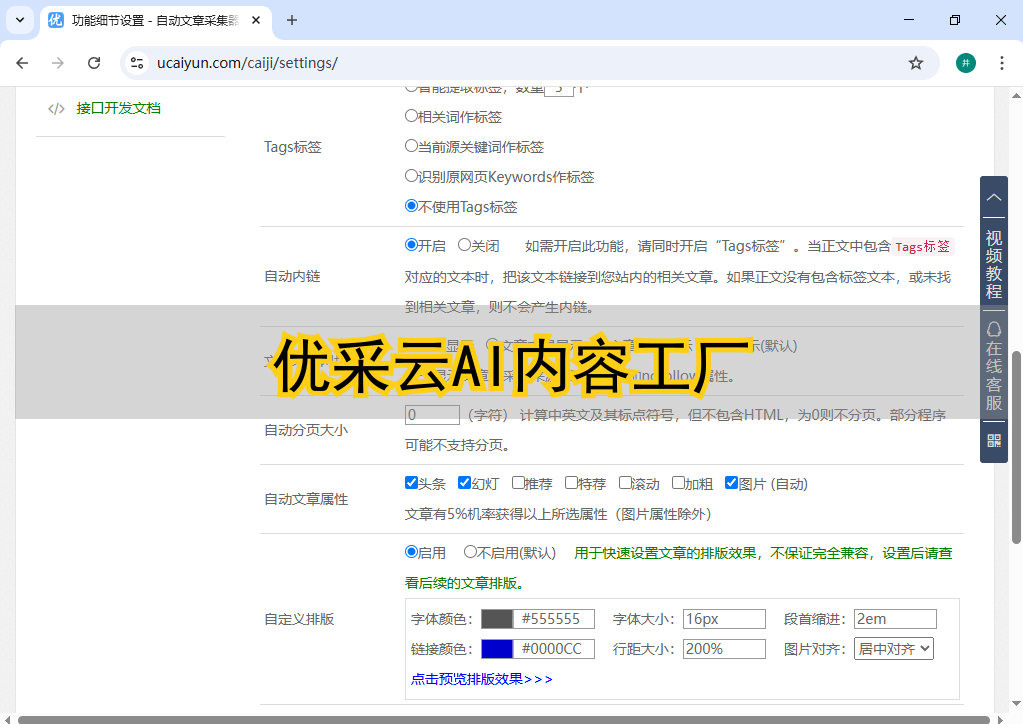
Task: Click 点击预览排版效果 preview link
Action: (481, 679)
